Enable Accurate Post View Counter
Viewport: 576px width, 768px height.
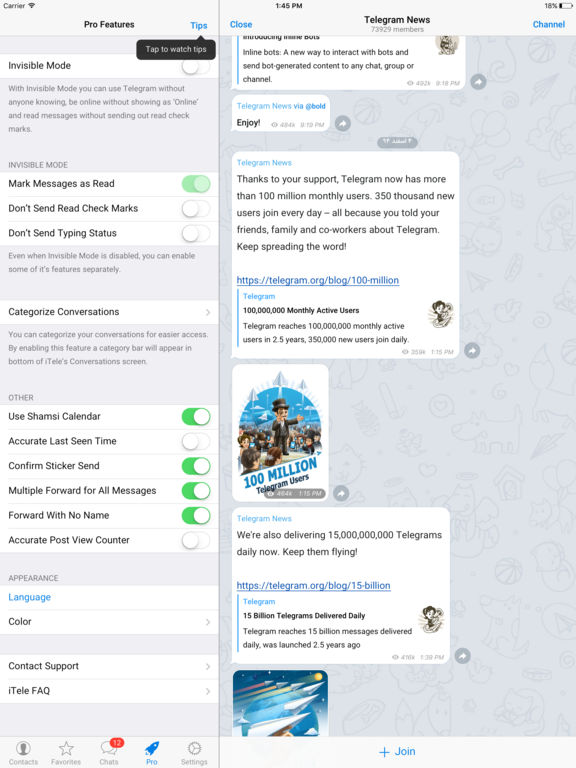pos(196,540)
